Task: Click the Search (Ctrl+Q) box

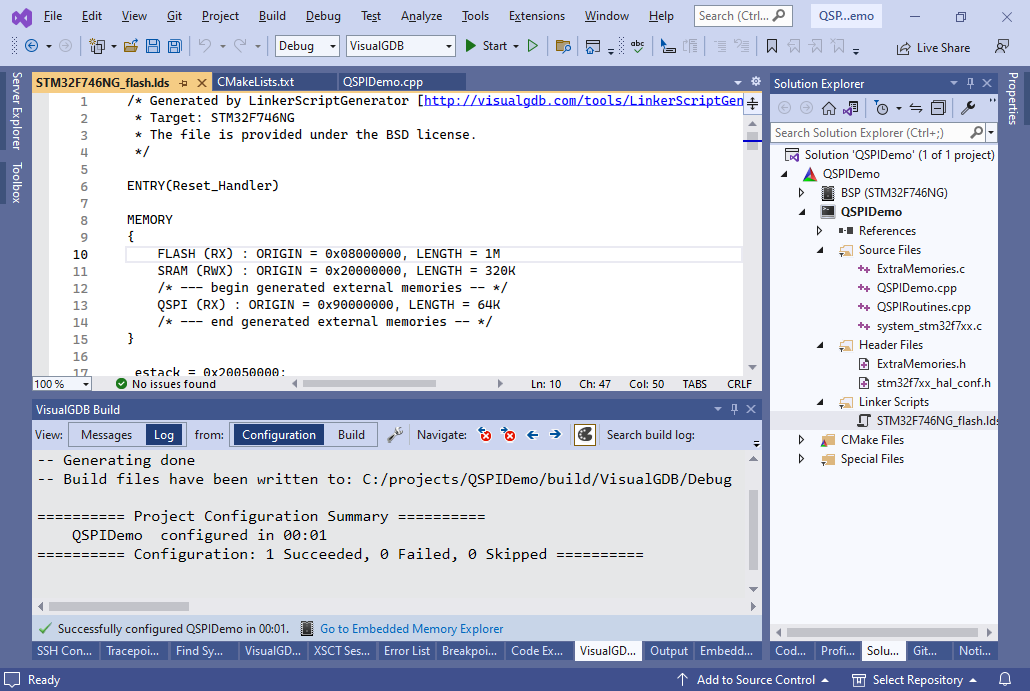Action: (x=742, y=16)
